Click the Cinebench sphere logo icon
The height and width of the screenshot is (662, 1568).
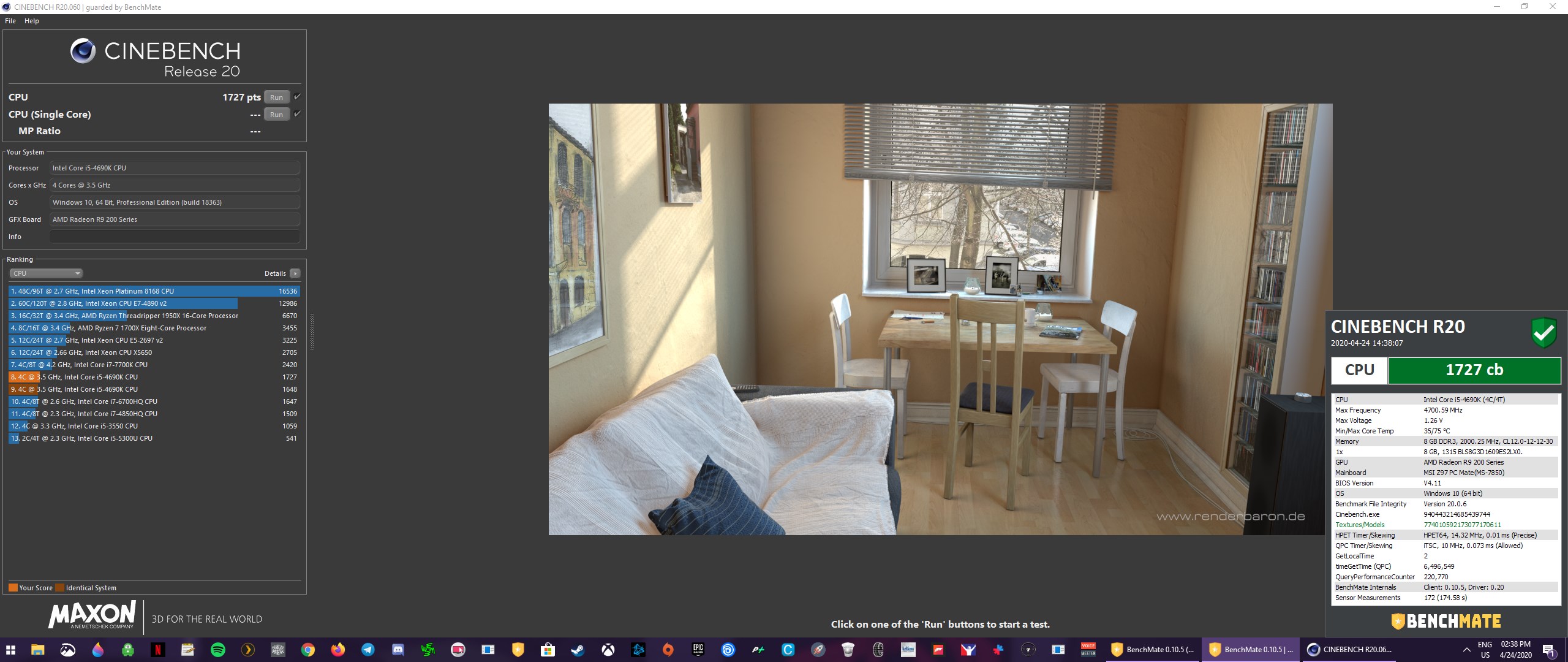point(83,51)
